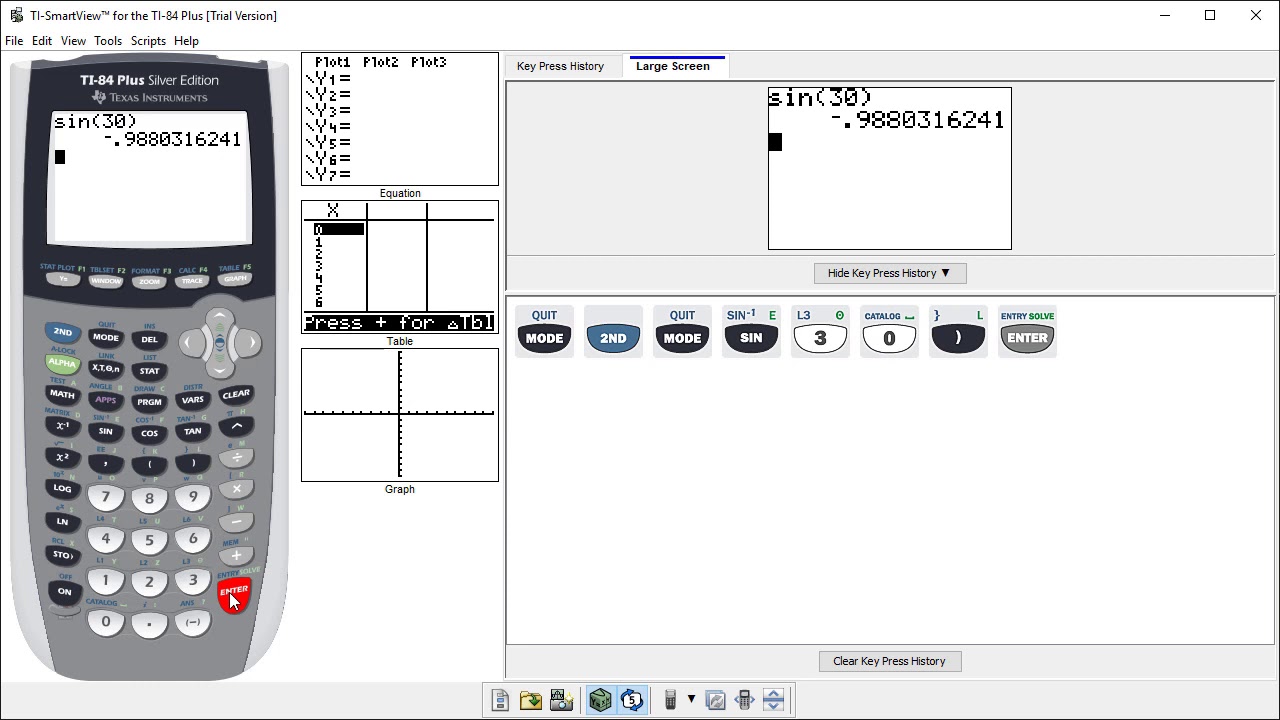
Task: Toggle the View3 cube icon
Action: pyautogui.click(x=600, y=700)
